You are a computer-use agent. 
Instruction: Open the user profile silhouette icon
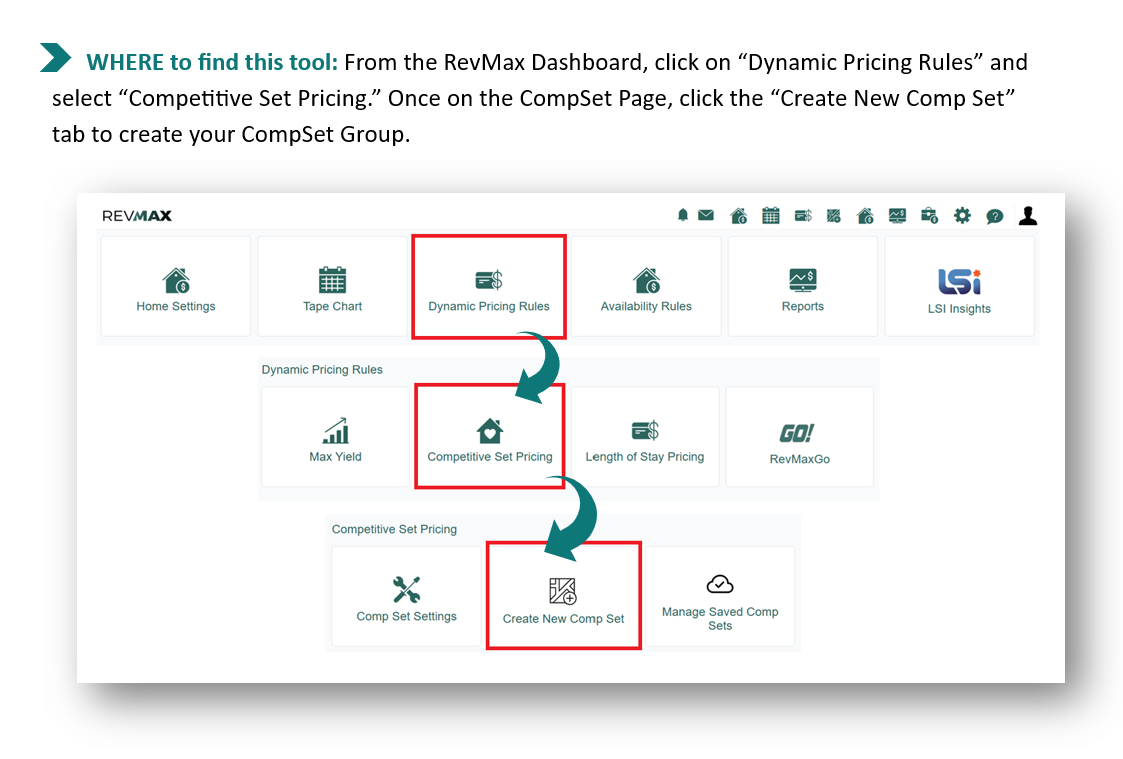(1028, 216)
